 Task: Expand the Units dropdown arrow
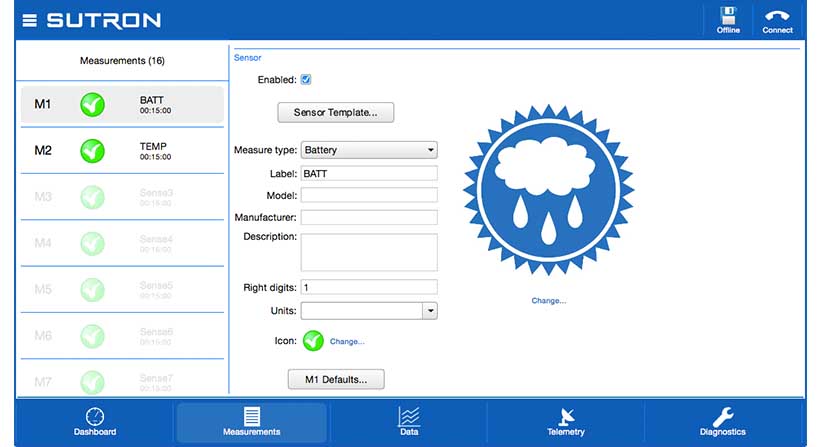tap(430, 311)
